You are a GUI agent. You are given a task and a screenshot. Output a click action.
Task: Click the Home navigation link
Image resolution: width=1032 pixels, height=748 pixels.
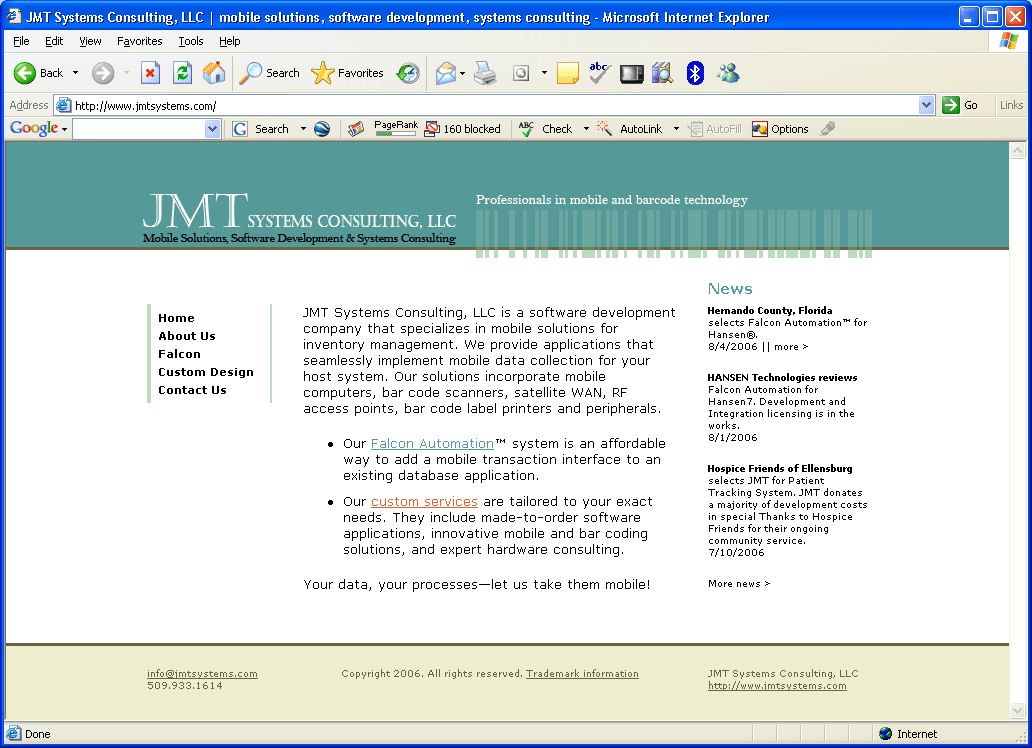(x=176, y=318)
